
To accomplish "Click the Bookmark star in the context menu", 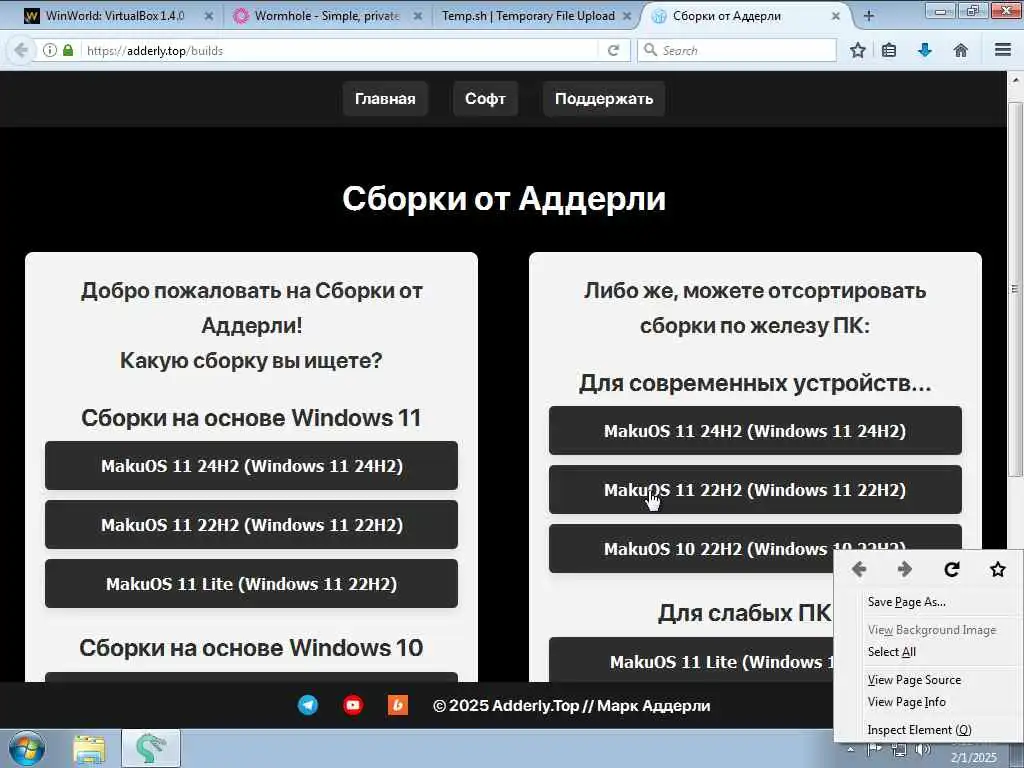I will click(x=997, y=569).
